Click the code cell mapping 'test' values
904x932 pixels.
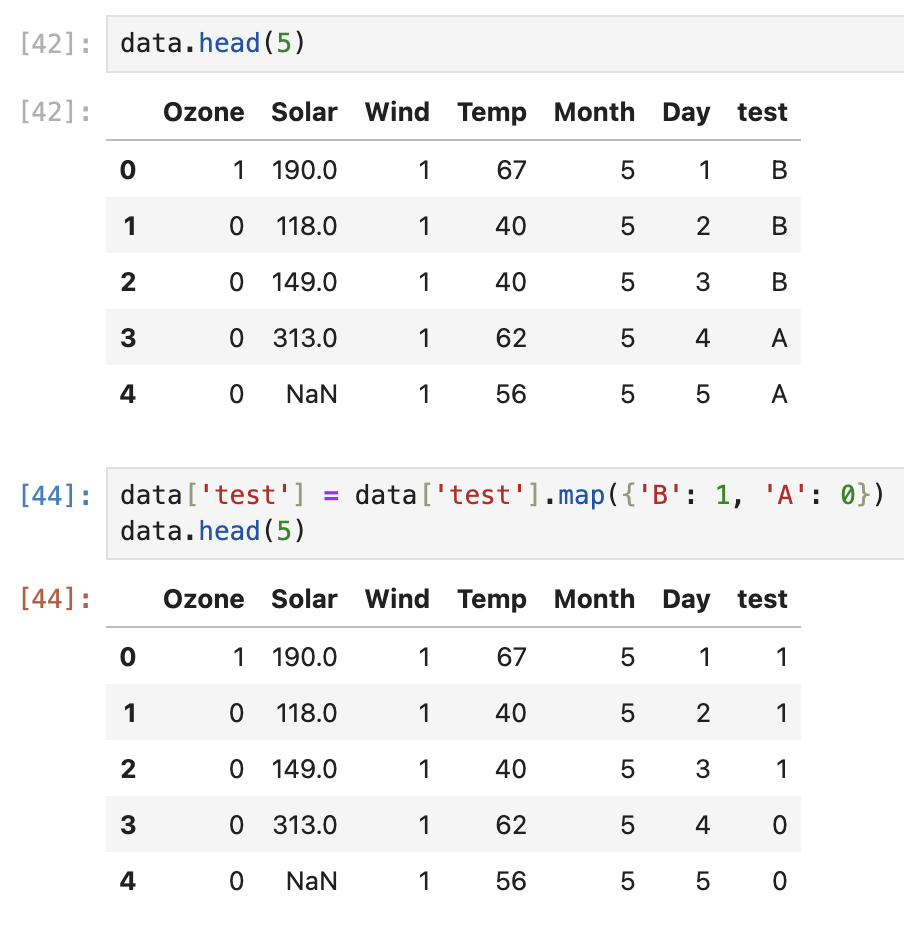[x=505, y=514]
